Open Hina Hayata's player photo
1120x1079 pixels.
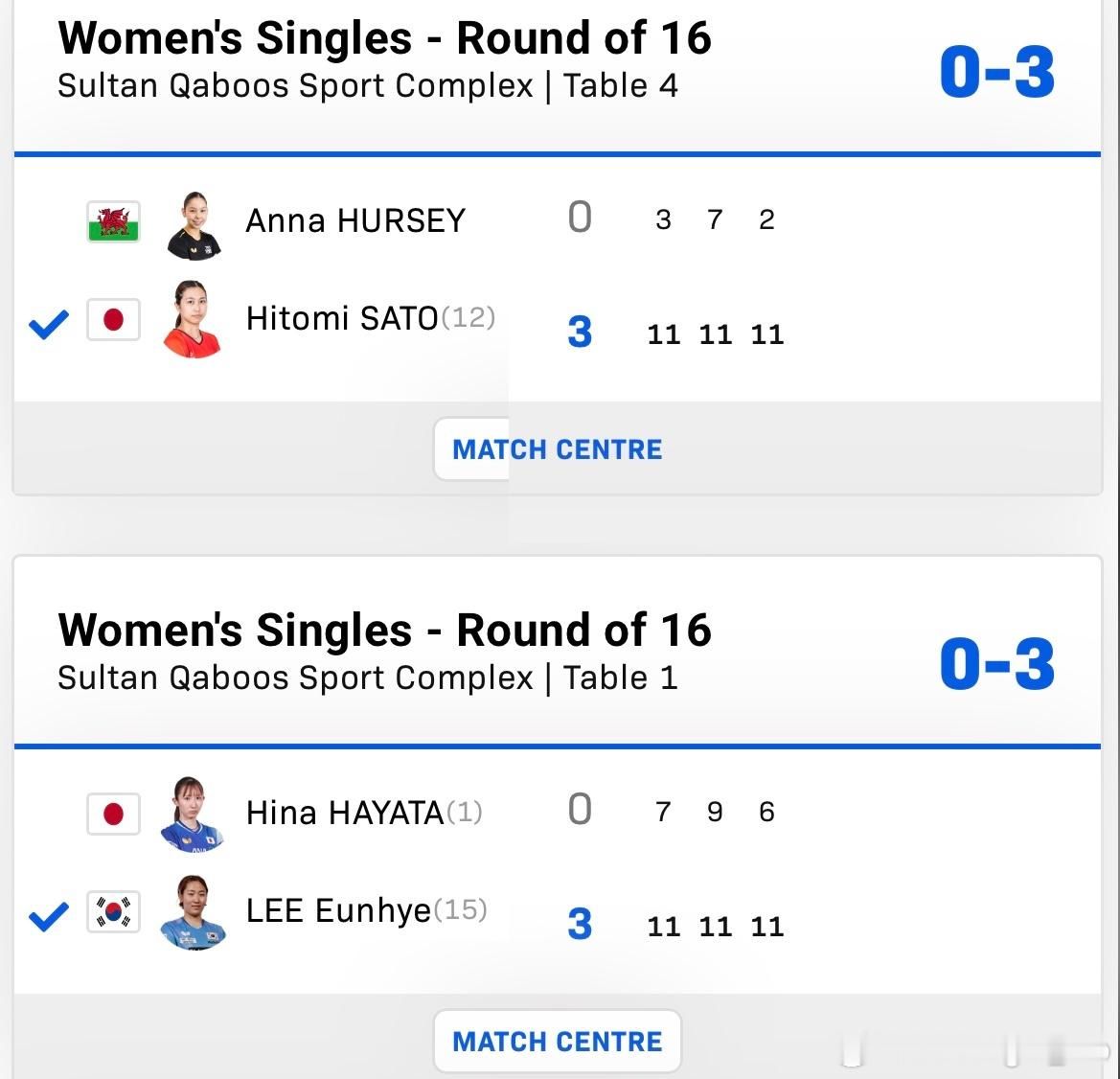(194, 815)
